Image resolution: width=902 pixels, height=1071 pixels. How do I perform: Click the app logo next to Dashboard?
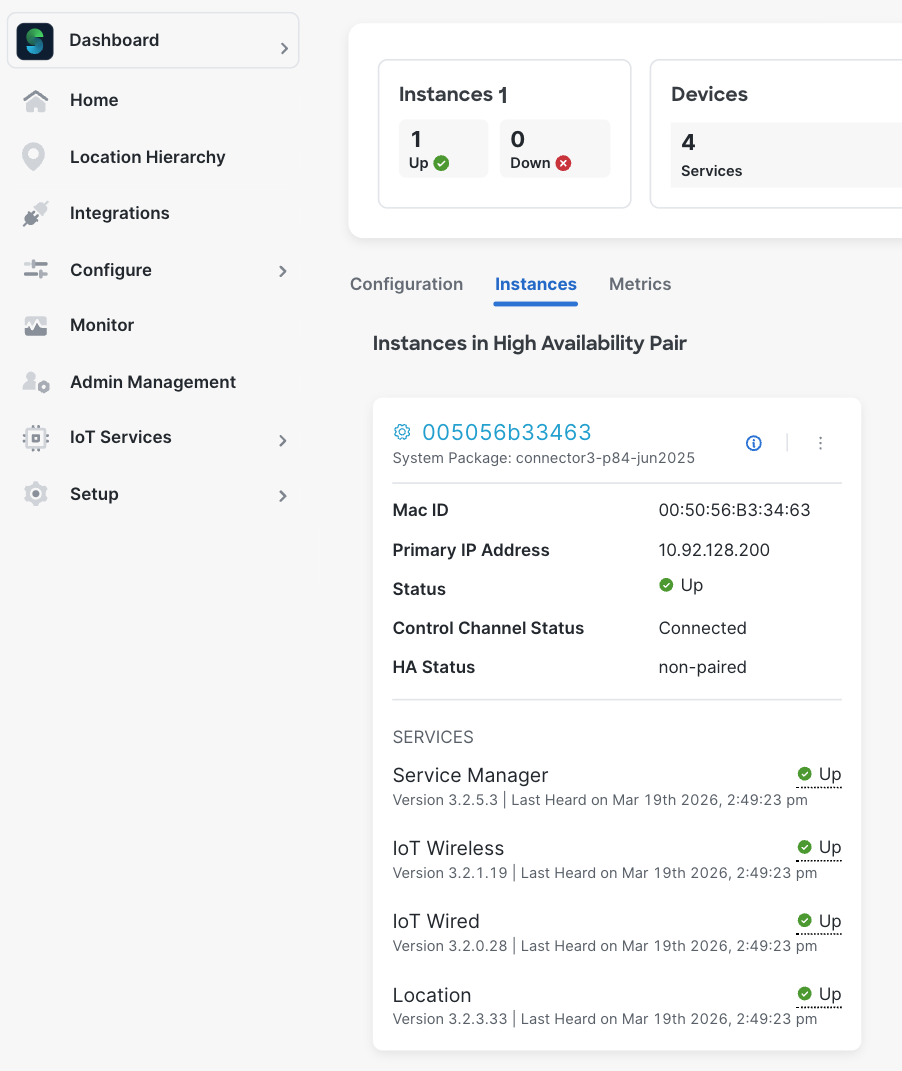coord(35,41)
